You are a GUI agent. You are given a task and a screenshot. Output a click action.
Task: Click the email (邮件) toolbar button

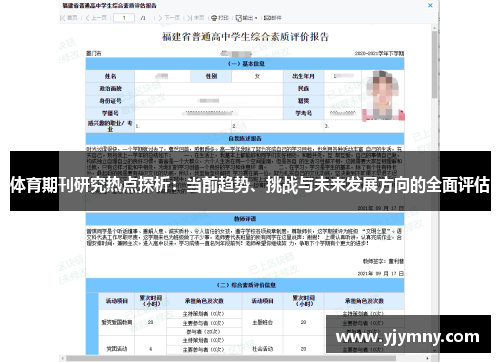[273, 18]
